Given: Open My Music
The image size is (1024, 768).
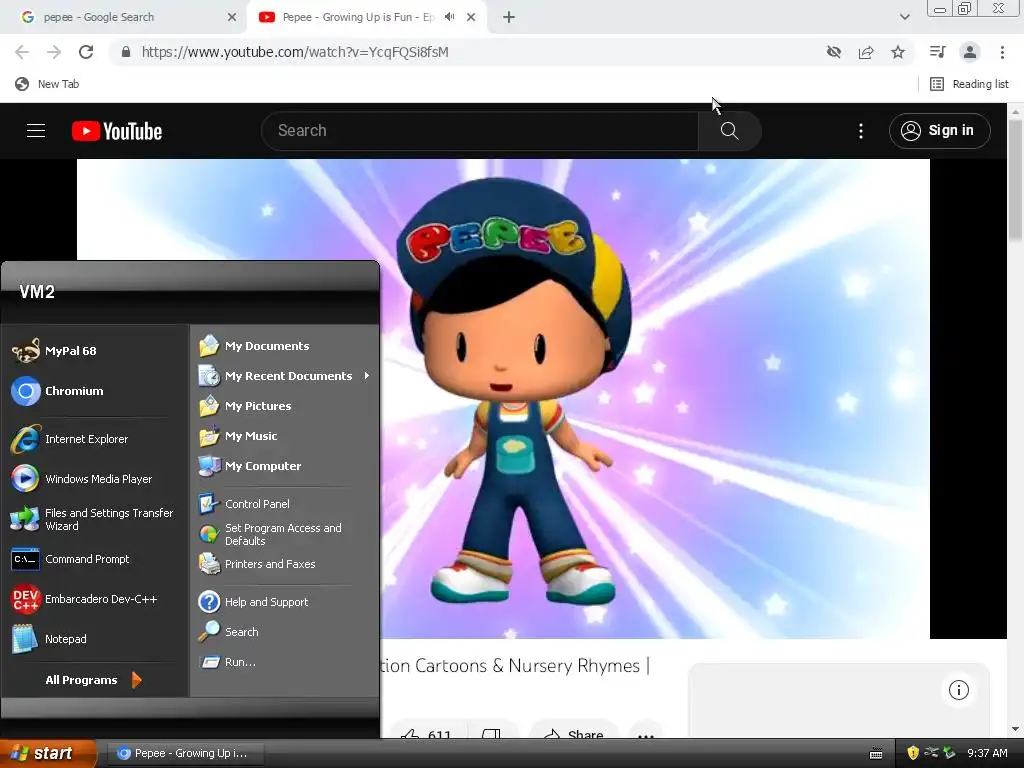Looking at the screenshot, I should click(x=285, y=436).
